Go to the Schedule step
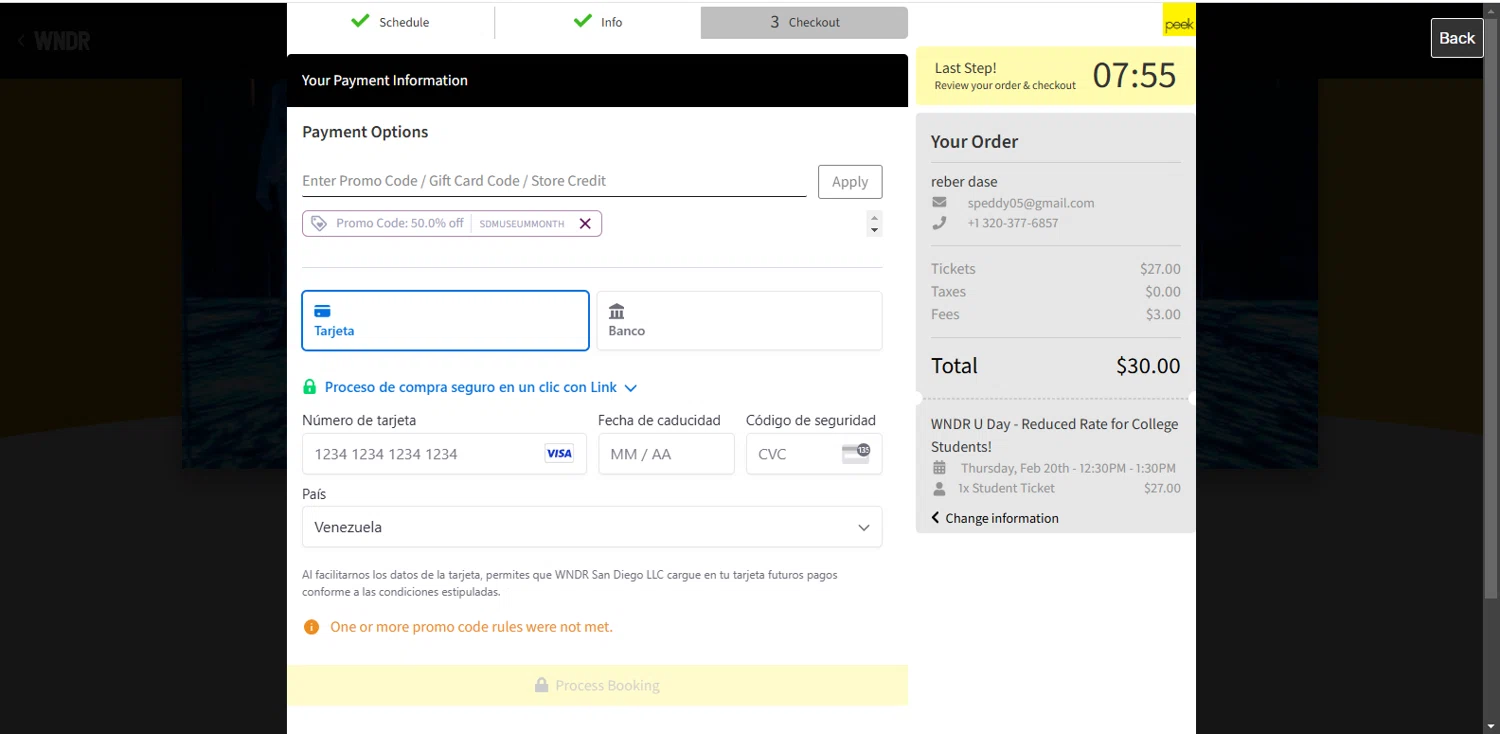This screenshot has height=734, width=1500. tap(390, 22)
